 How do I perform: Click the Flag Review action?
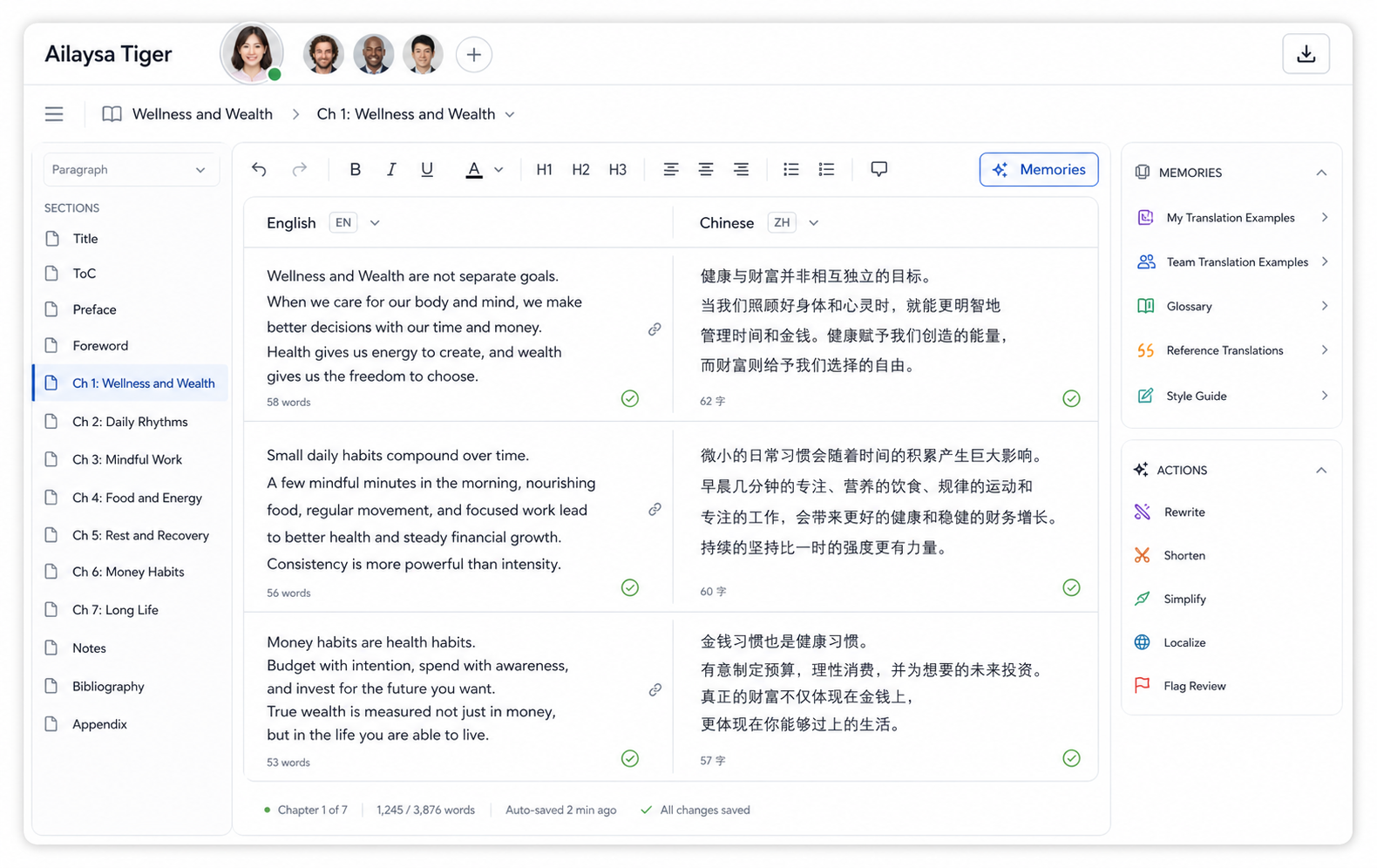(x=1179, y=686)
